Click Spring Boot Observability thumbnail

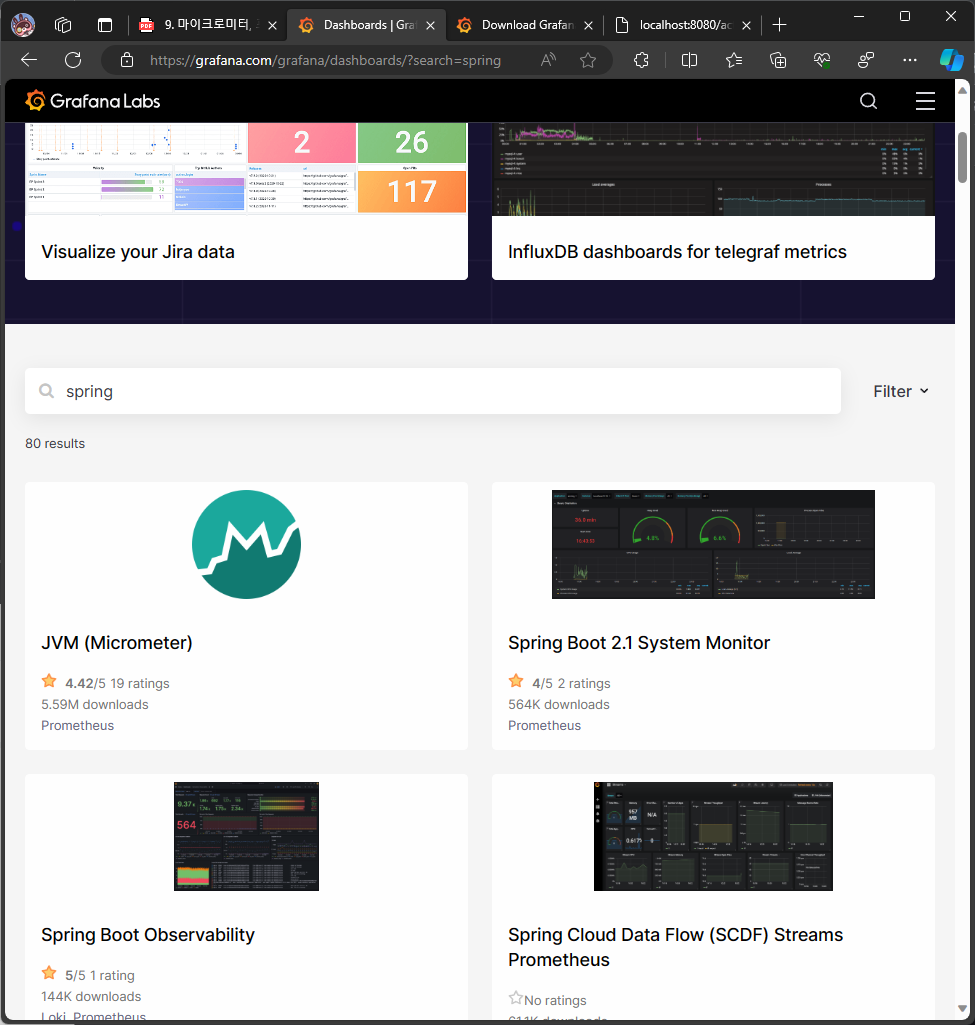(x=246, y=836)
